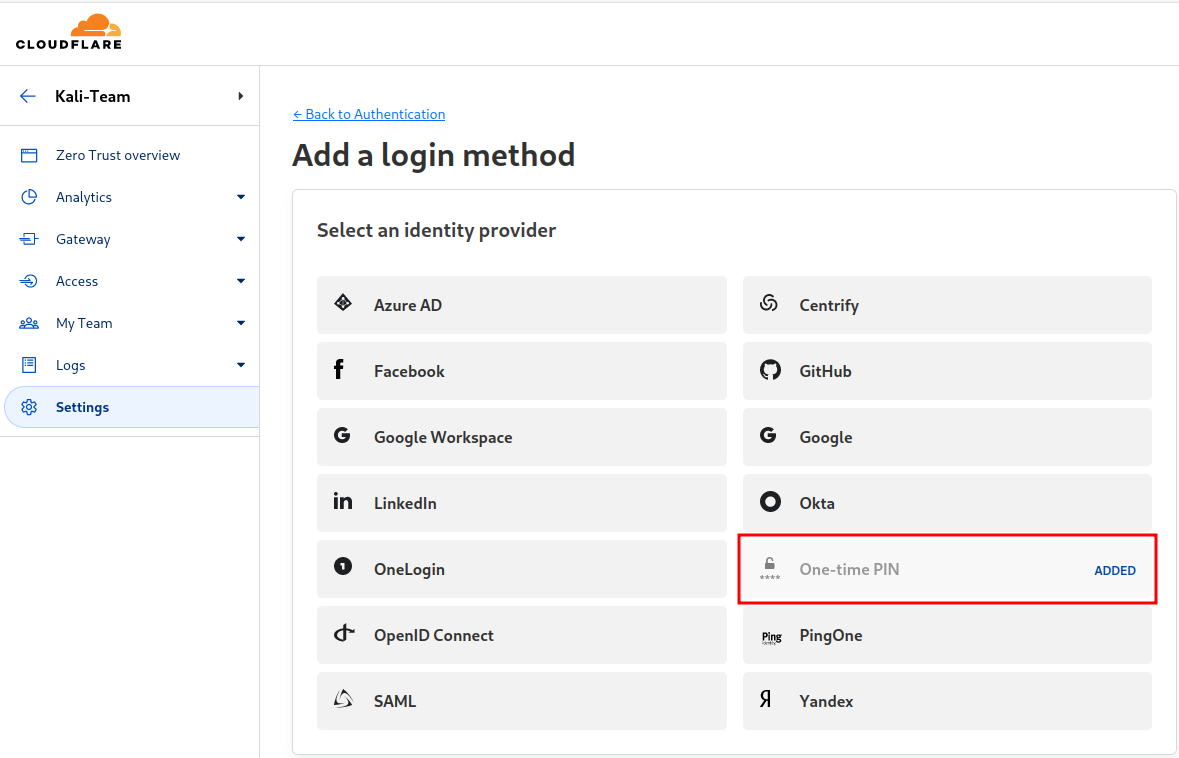Select the Google Workspace provider card
The height and width of the screenshot is (758, 1179).
click(x=522, y=438)
